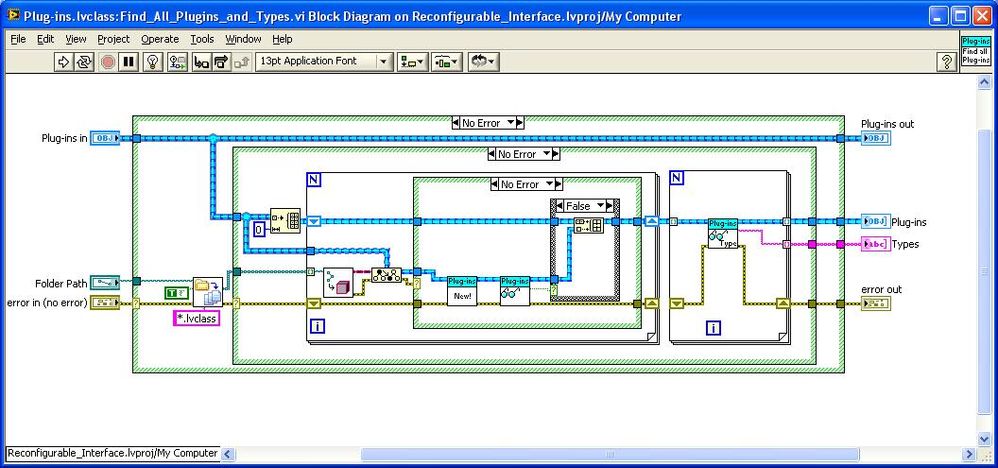Screen dimensions: 998x468
Task: Click the Plug-ins Types subVI
Action: tap(723, 234)
